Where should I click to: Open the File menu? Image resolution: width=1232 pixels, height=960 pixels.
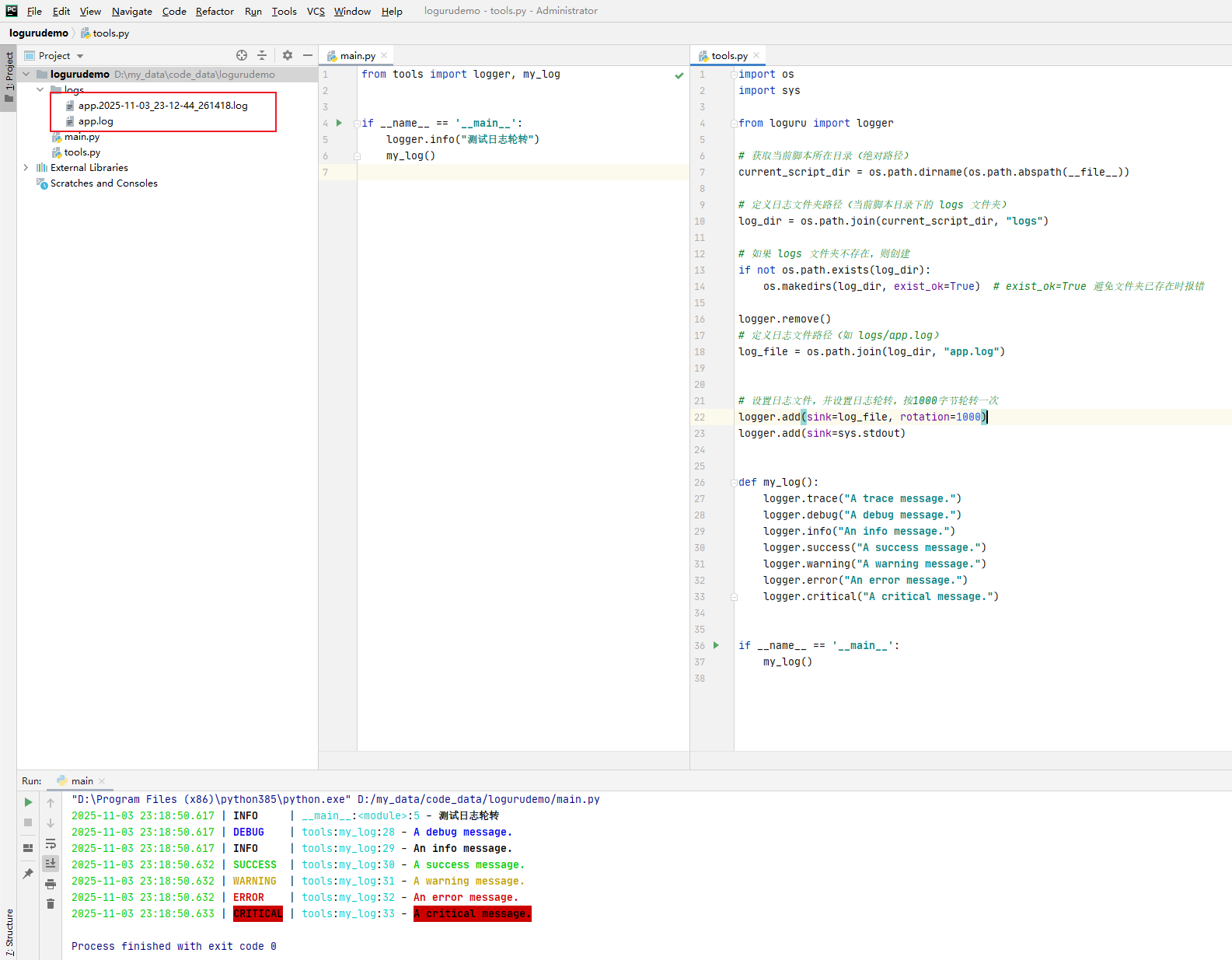click(34, 11)
